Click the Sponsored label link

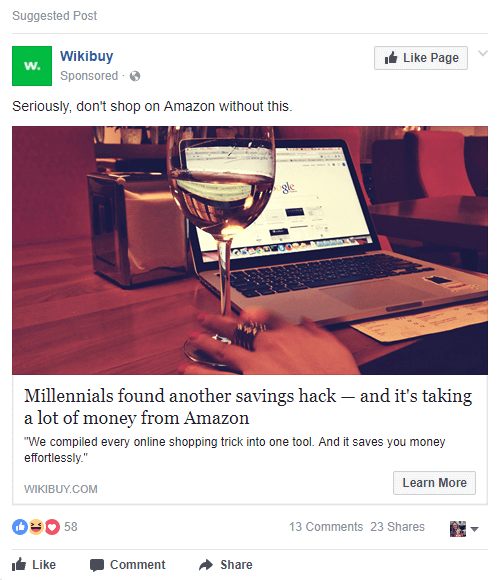tap(89, 76)
